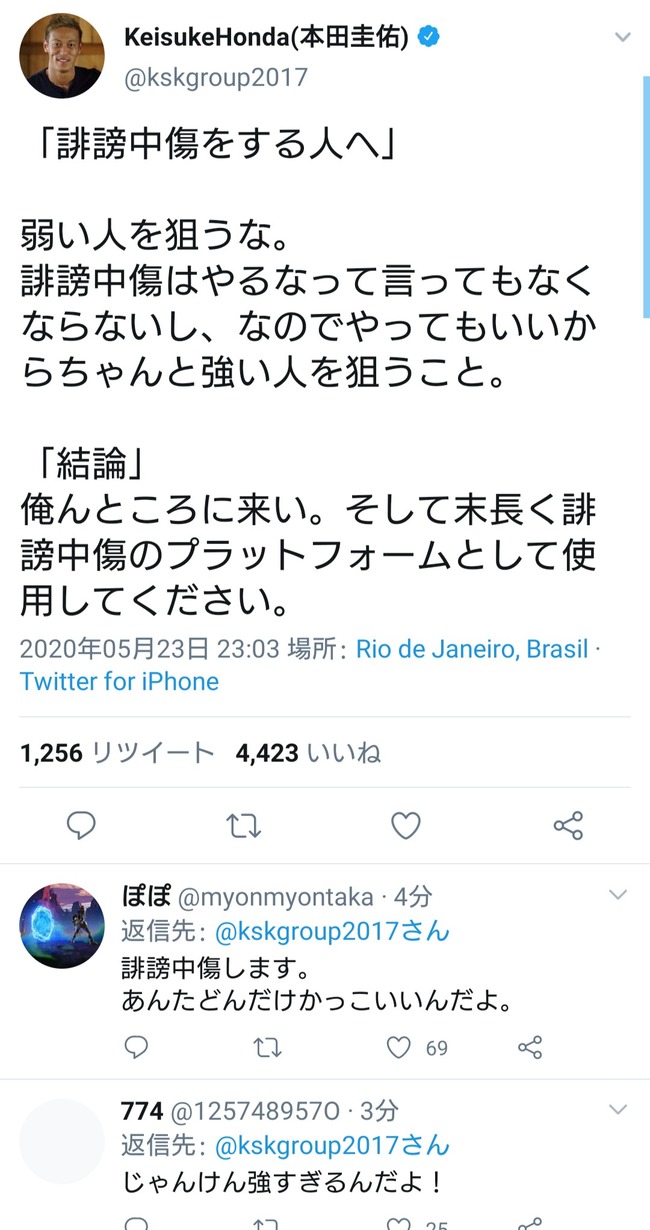650x1230 pixels.
Task: Expand options chevron on ぽぽ's reply
Action: point(618,894)
